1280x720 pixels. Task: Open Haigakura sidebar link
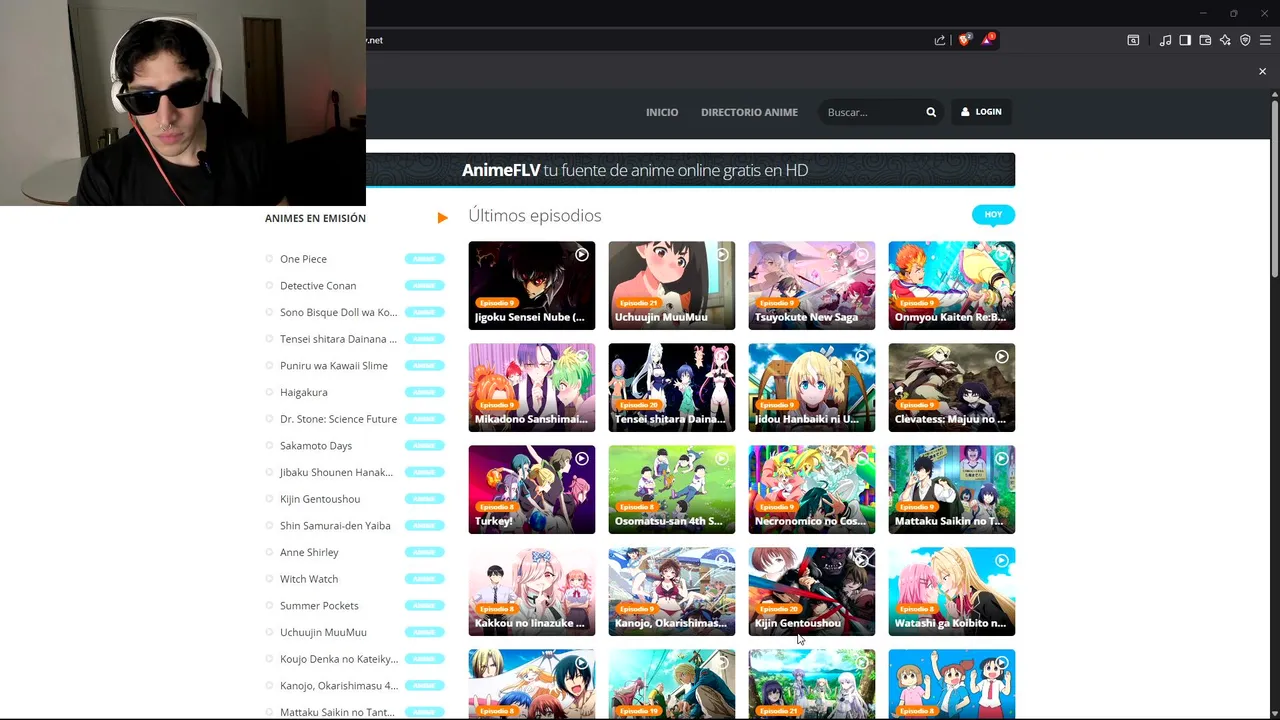tap(304, 392)
